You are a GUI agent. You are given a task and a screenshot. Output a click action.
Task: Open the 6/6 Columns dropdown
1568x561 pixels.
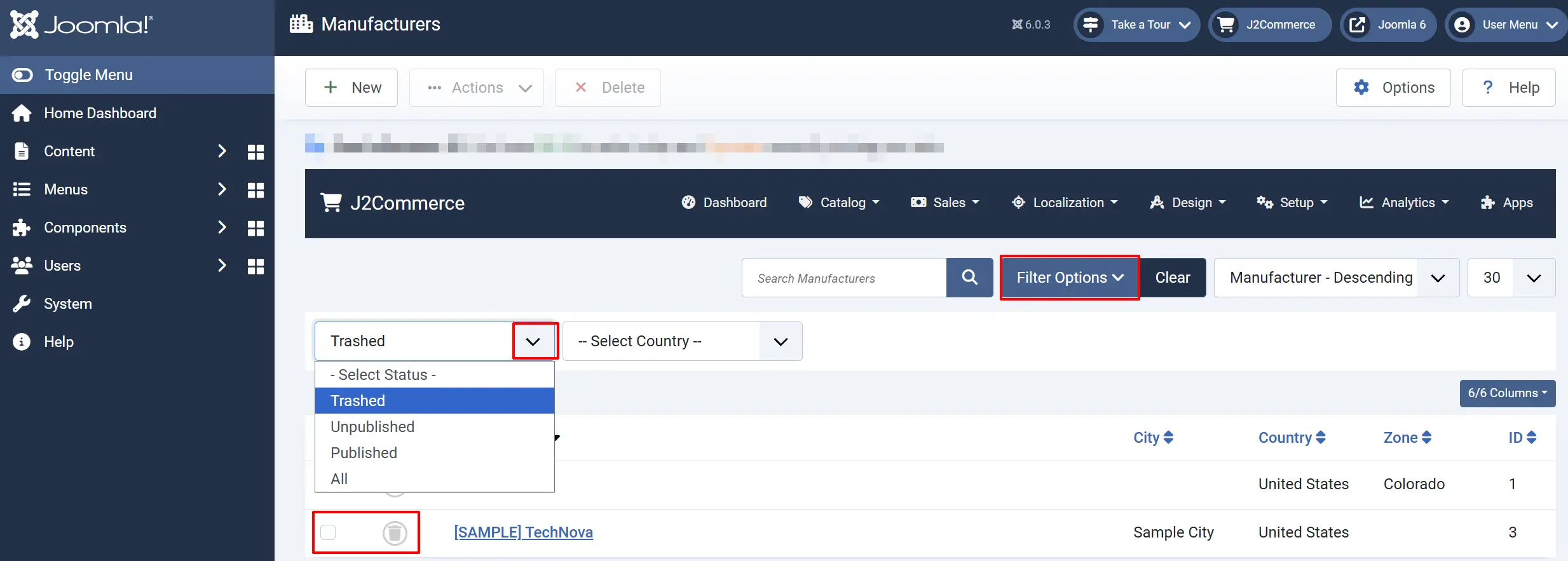1508,393
